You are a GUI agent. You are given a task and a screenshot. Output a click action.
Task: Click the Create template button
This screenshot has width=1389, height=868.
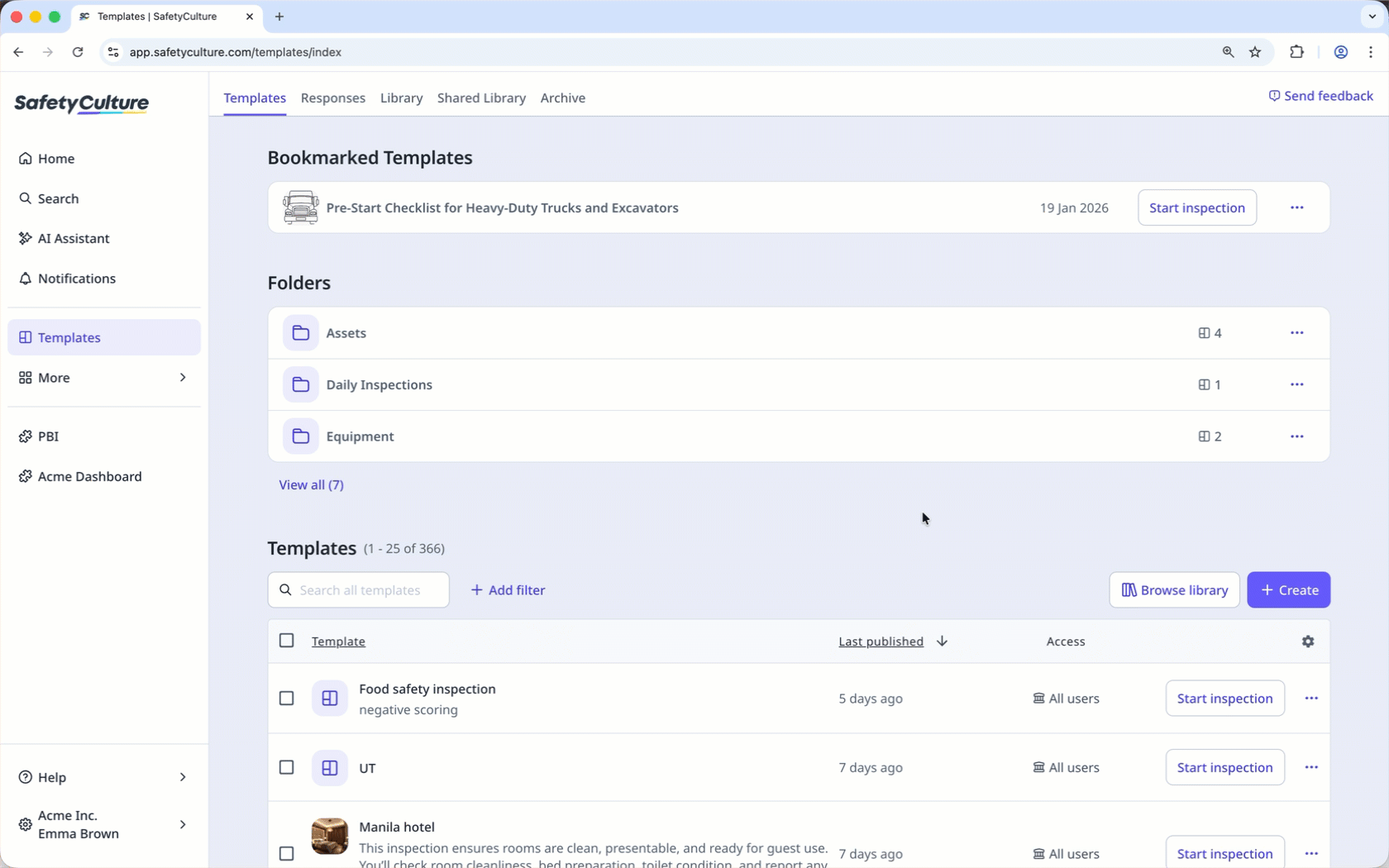coord(1288,590)
